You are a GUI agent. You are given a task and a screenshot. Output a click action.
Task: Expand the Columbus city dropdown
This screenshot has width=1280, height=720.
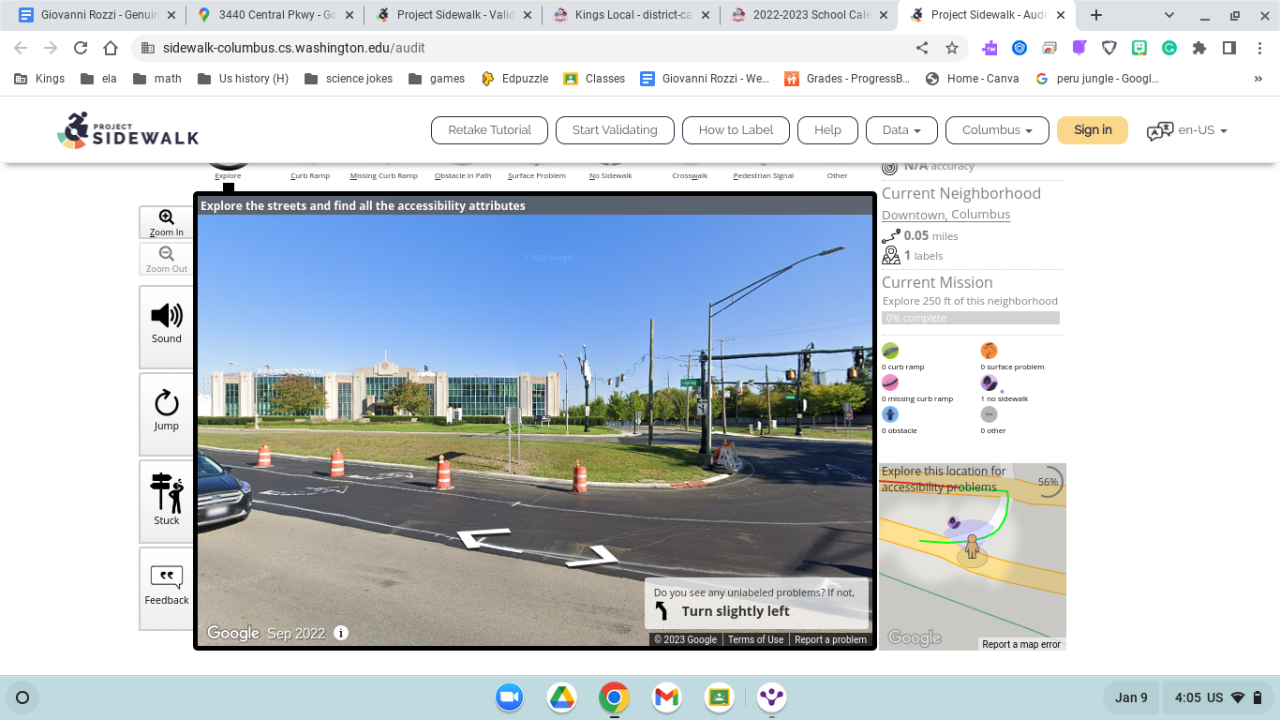(x=997, y=130)
